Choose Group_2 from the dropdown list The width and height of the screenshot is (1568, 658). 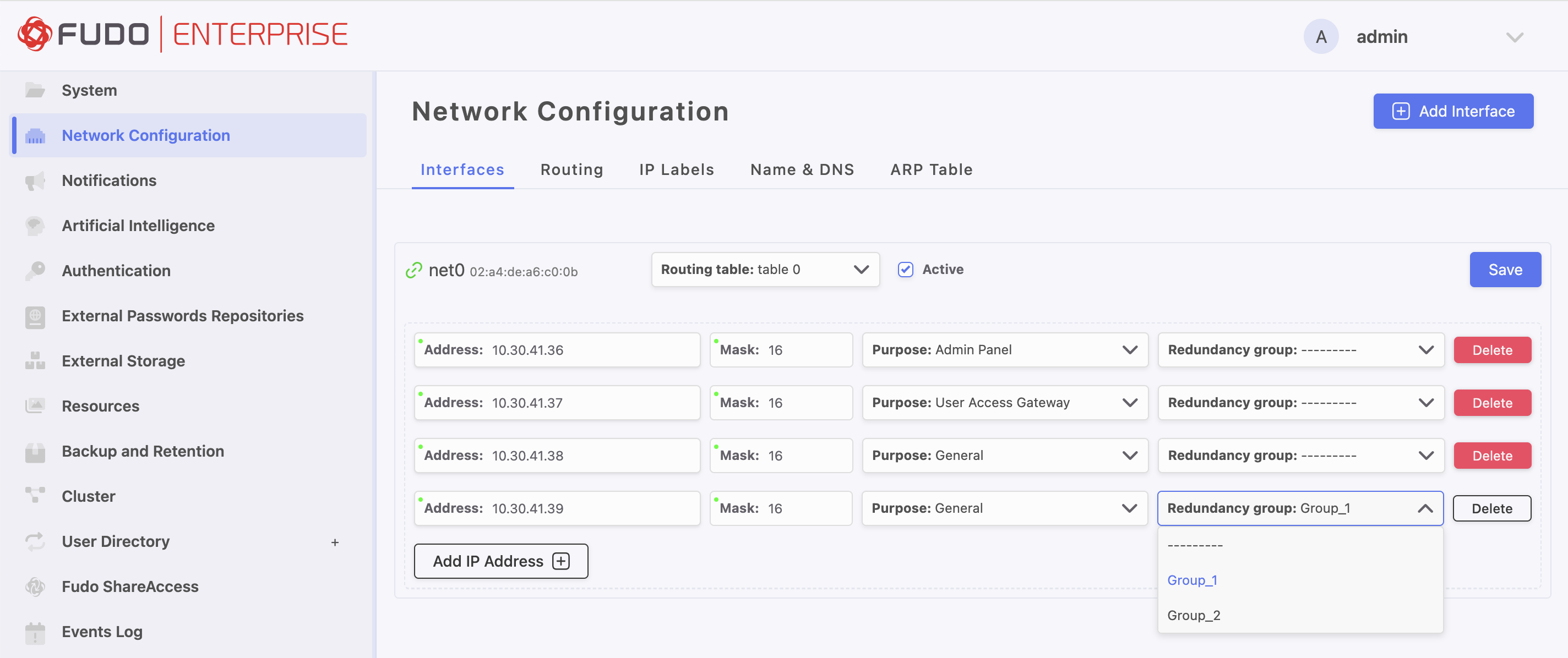tap(1300, 616)
